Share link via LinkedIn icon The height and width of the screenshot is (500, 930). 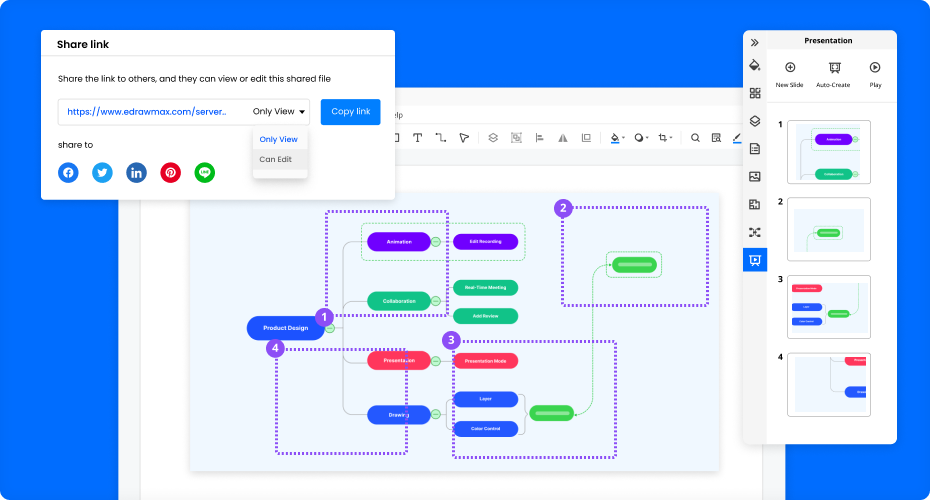(136, 173)
